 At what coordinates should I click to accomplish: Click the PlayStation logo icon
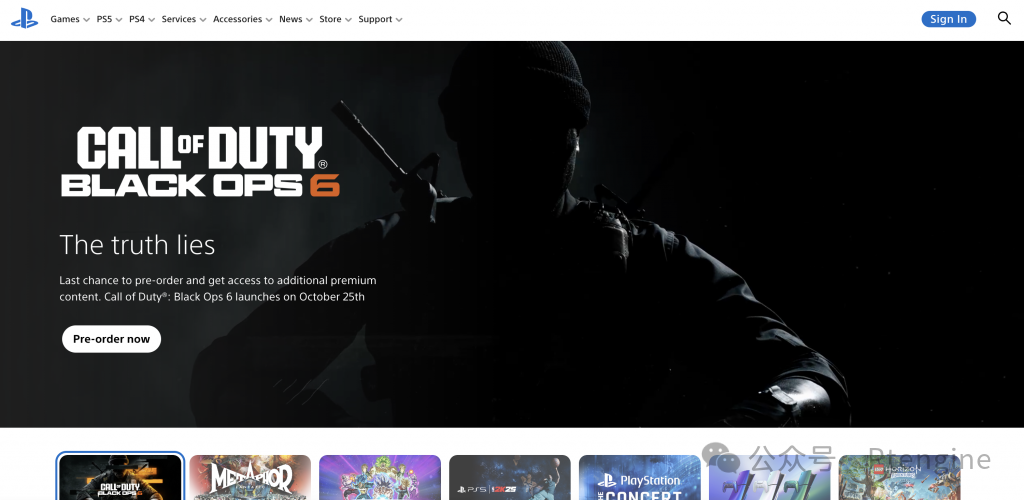coord(24,18)
